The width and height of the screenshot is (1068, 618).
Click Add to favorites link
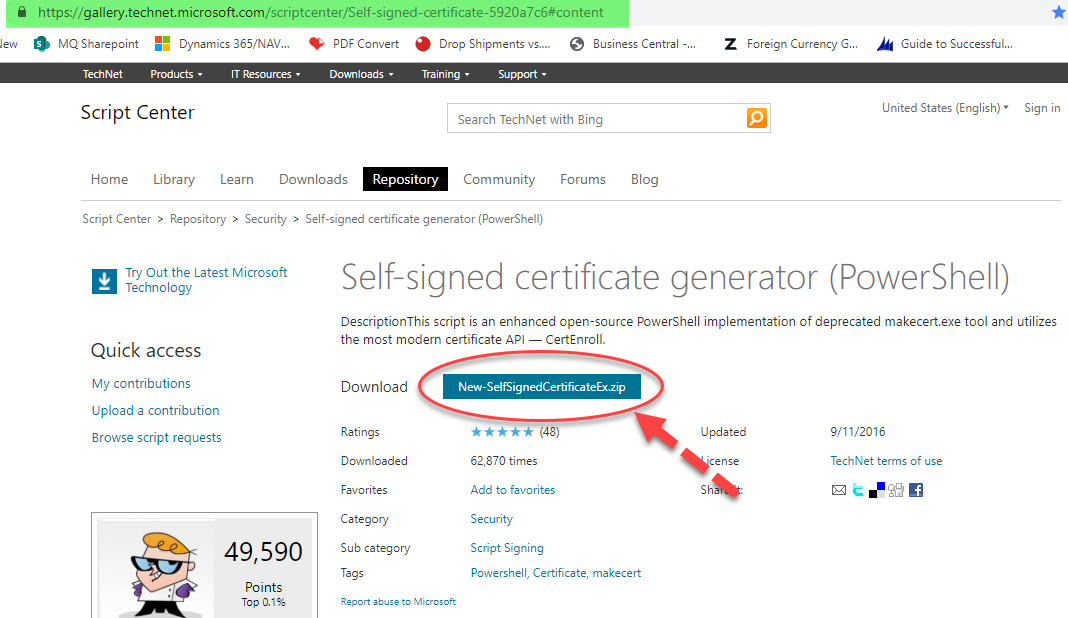point(513,490)
